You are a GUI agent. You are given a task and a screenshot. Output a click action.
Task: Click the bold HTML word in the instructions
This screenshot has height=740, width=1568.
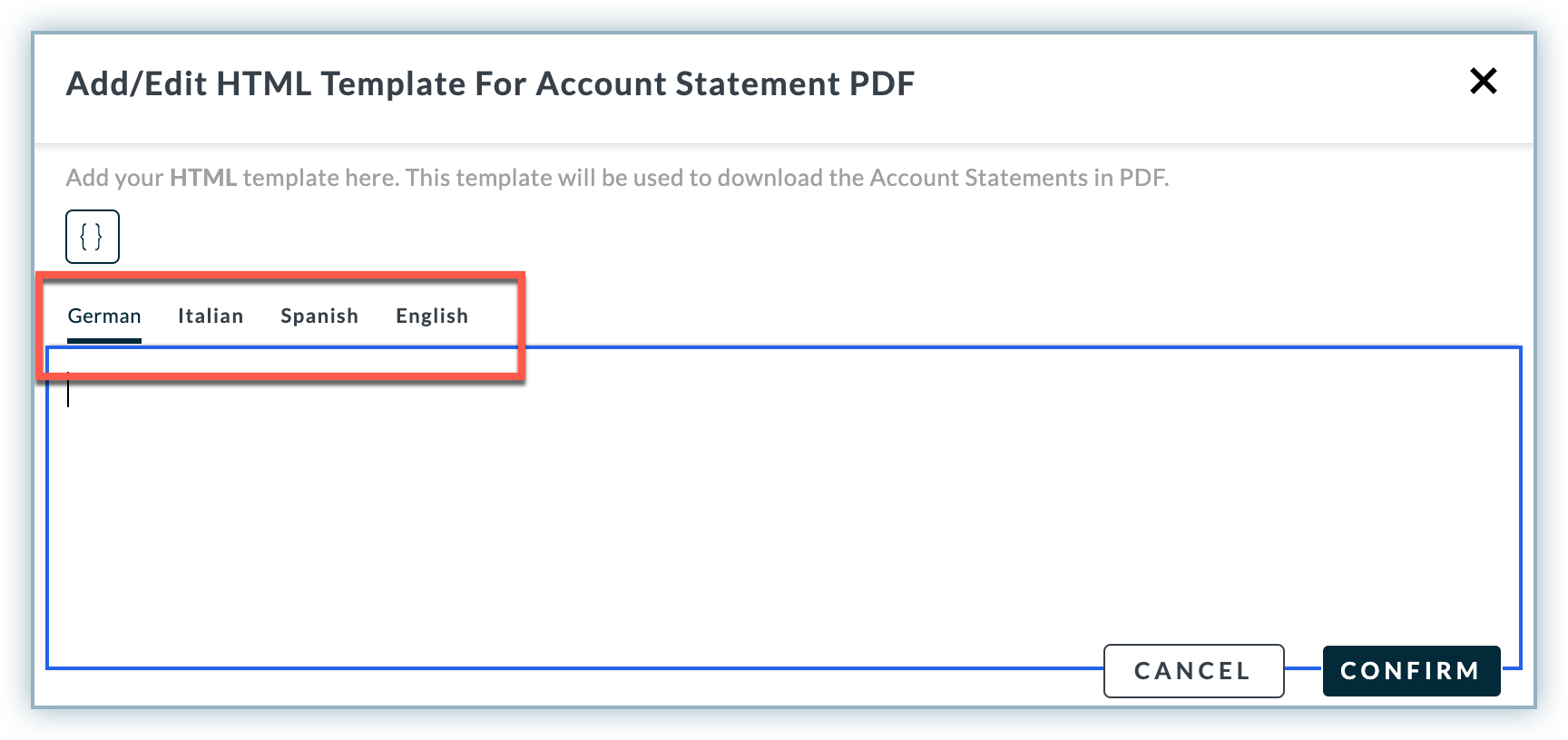click(203, 178)
